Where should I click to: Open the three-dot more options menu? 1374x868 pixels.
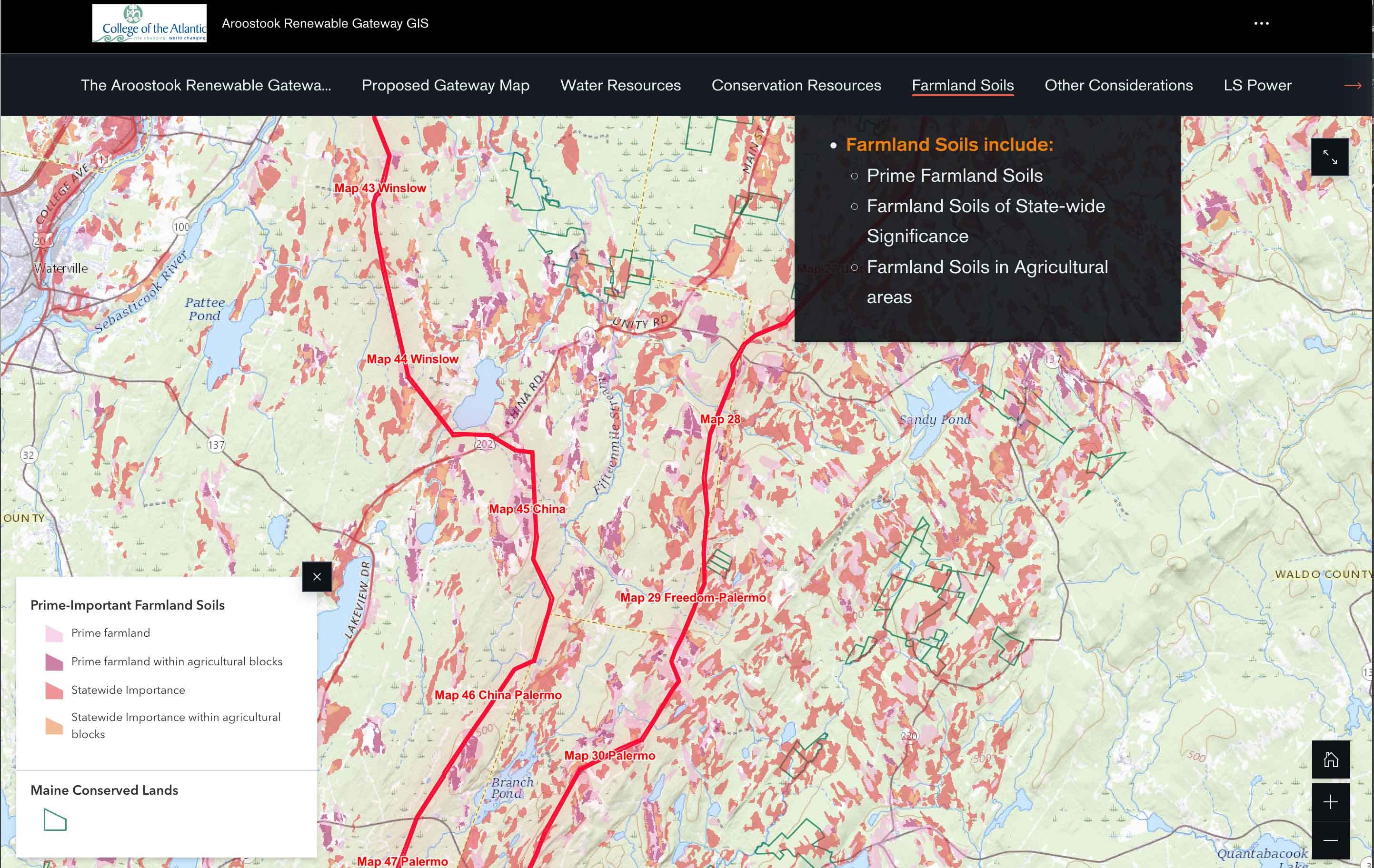click(1261, 23)
